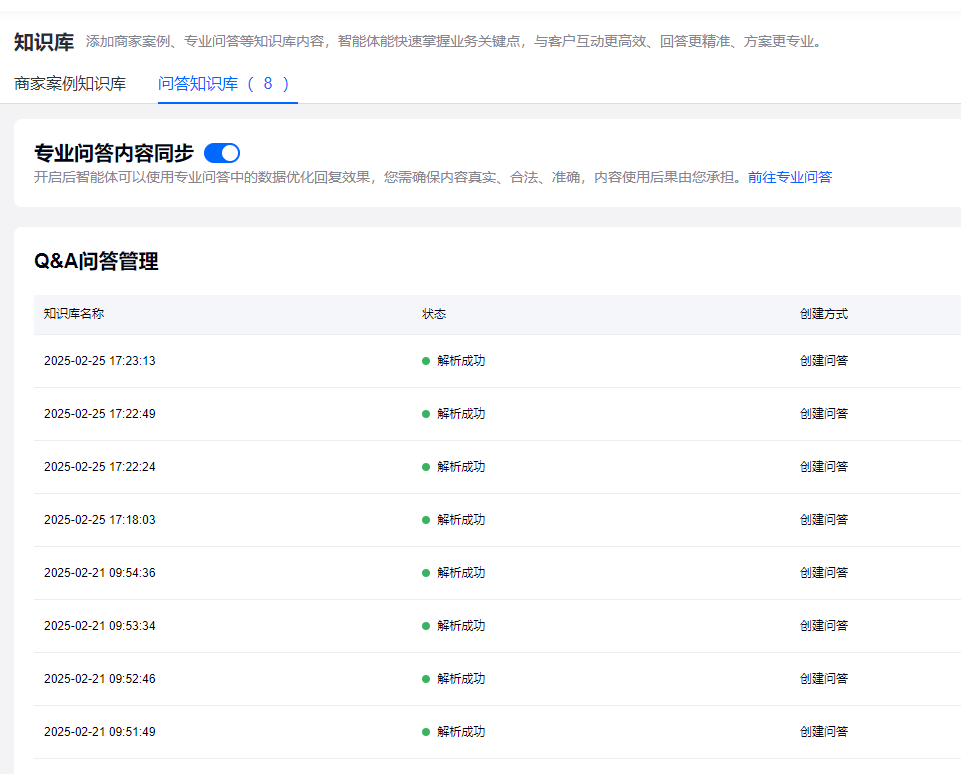Click the entry named 2025-02-21 09:54:36
961x774 pixels.
[x=98, y=572]
